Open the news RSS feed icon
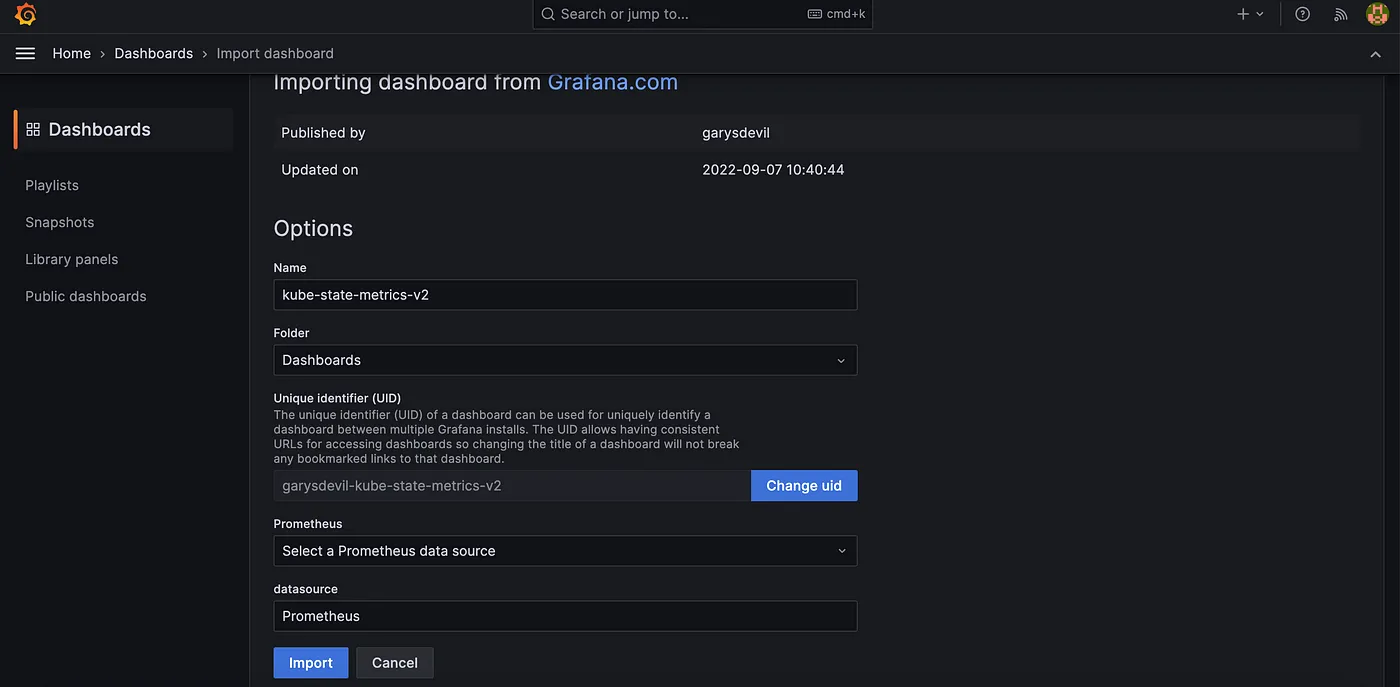The image size is (1400, 687). pos(1341,14)
